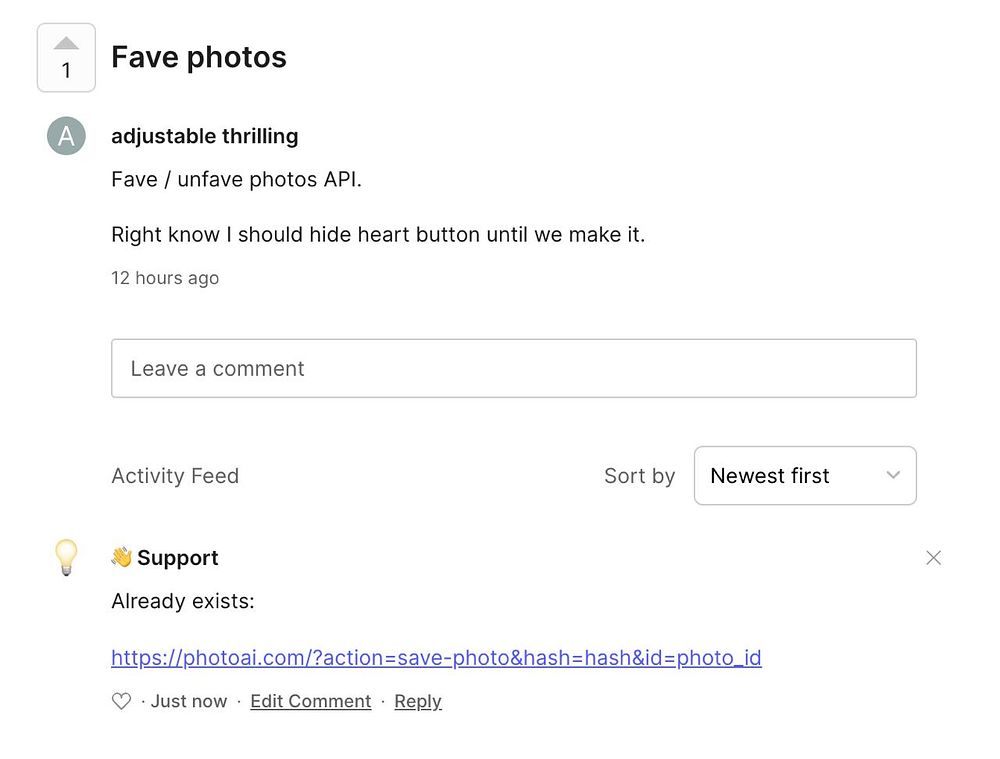Like the Support comment with the heart
The height and width of the screenshot is (759, 1000).
(x=121, y=701)
